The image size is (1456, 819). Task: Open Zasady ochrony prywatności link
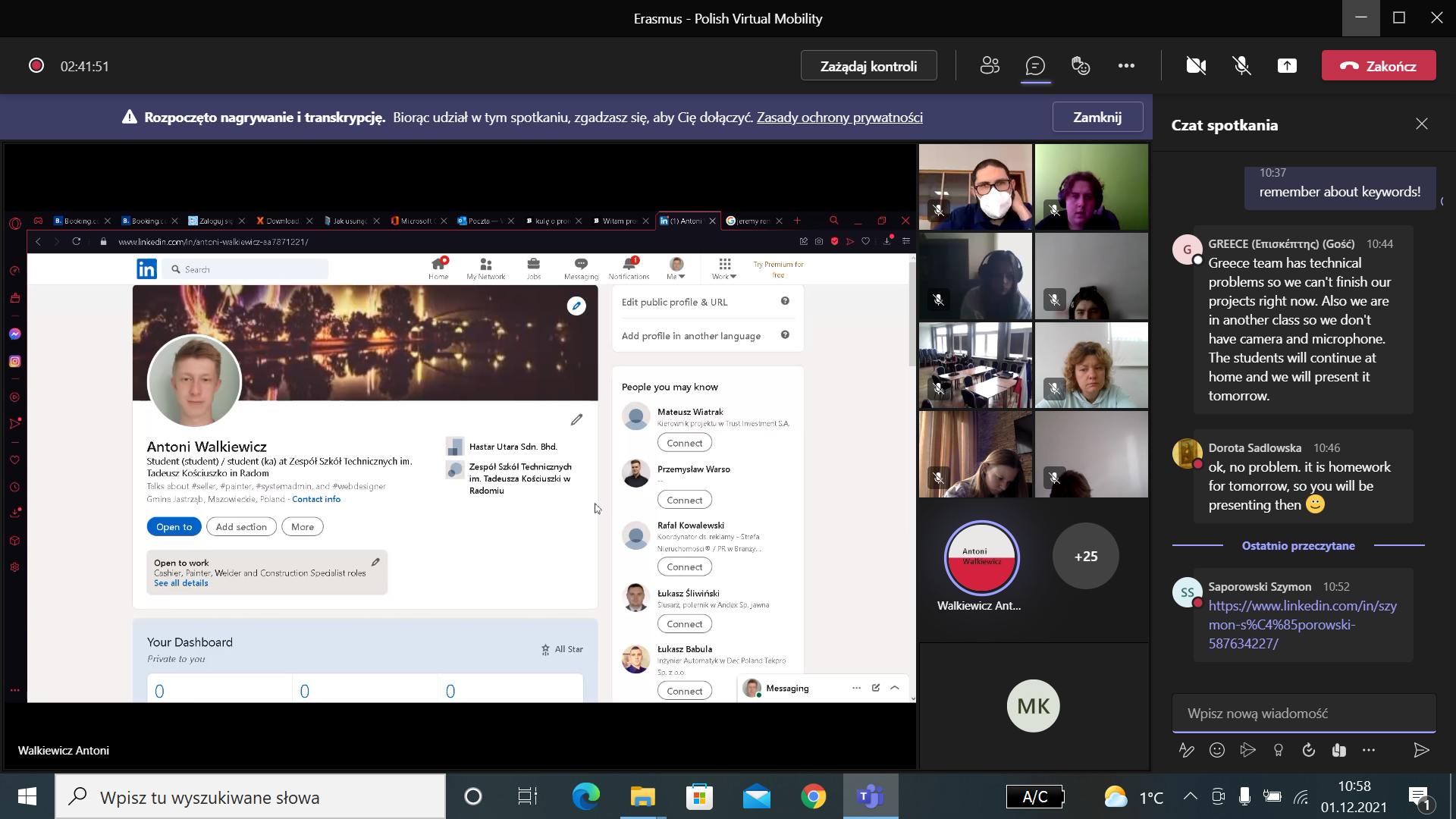tap(839, 117)
